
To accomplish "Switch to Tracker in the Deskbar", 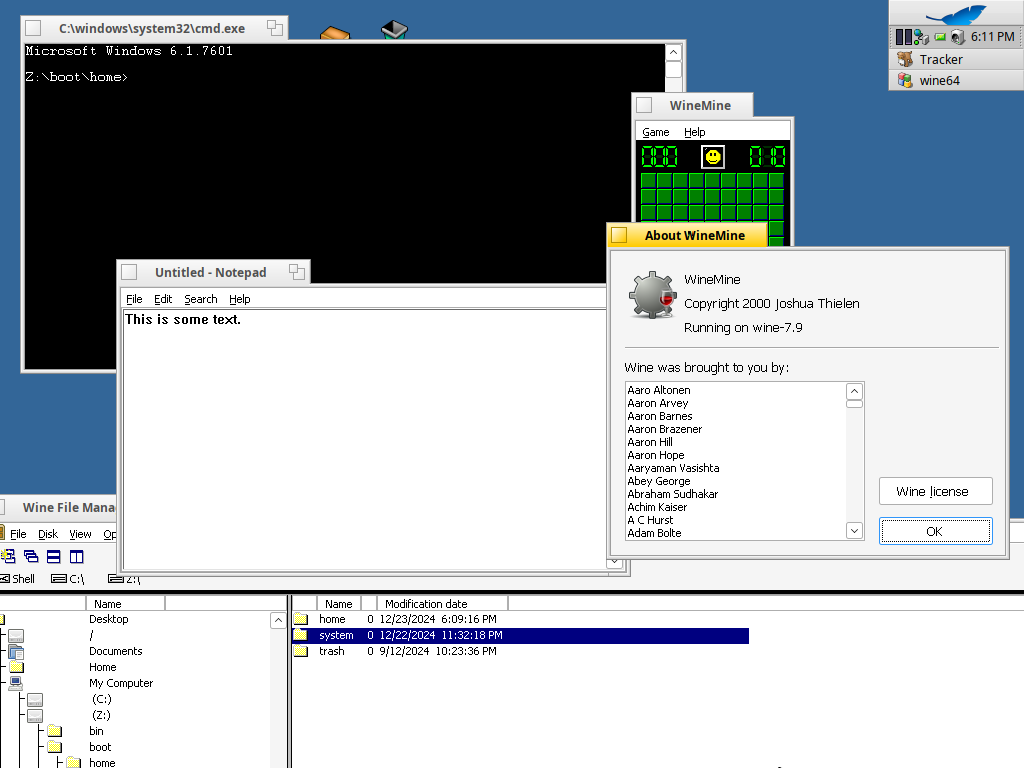I will pos(956,59).
